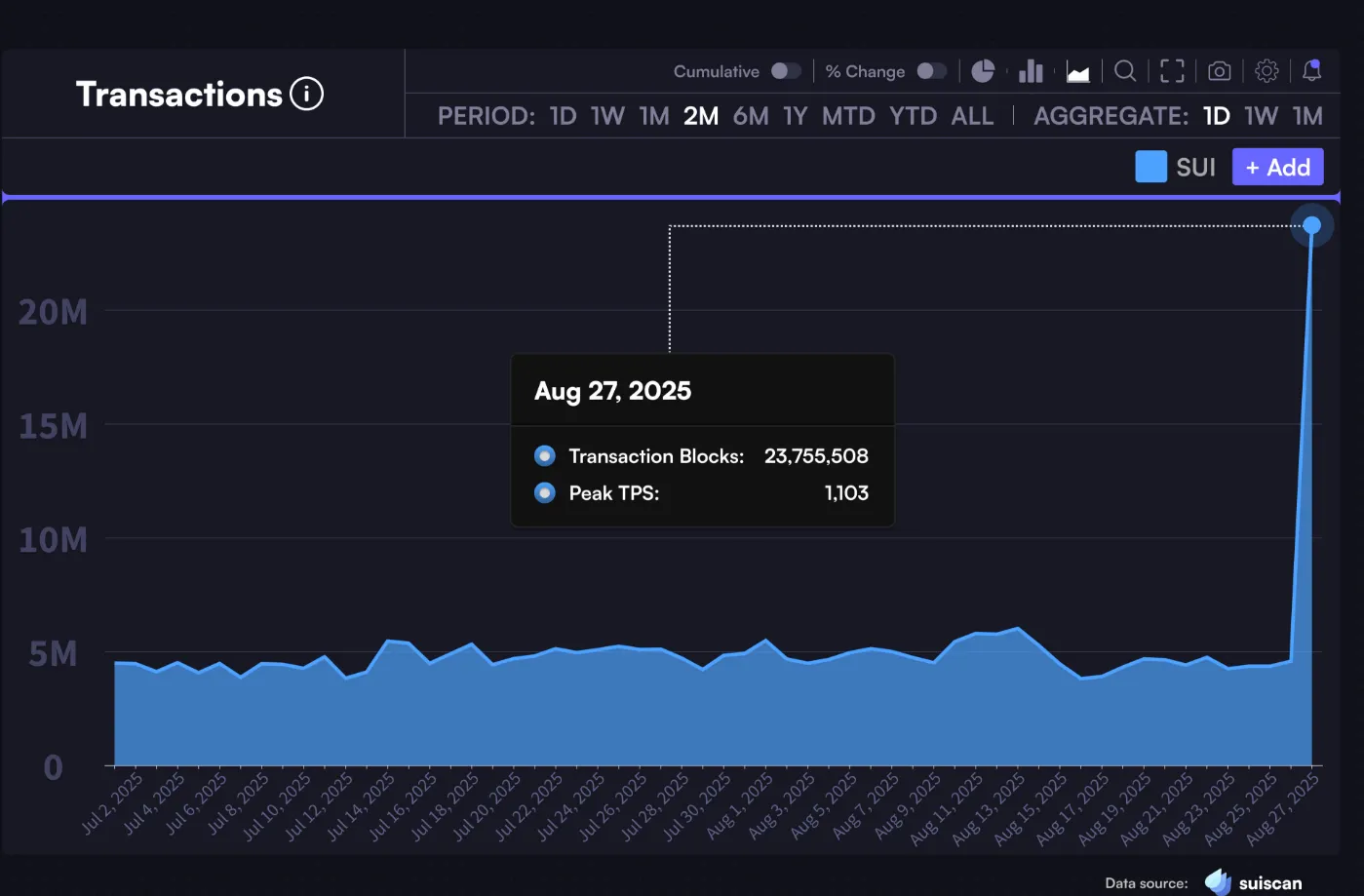This screenshot has height=896, width=1364.
Task: Select the area chart view icon
Action: click(x=1077, y=72)
